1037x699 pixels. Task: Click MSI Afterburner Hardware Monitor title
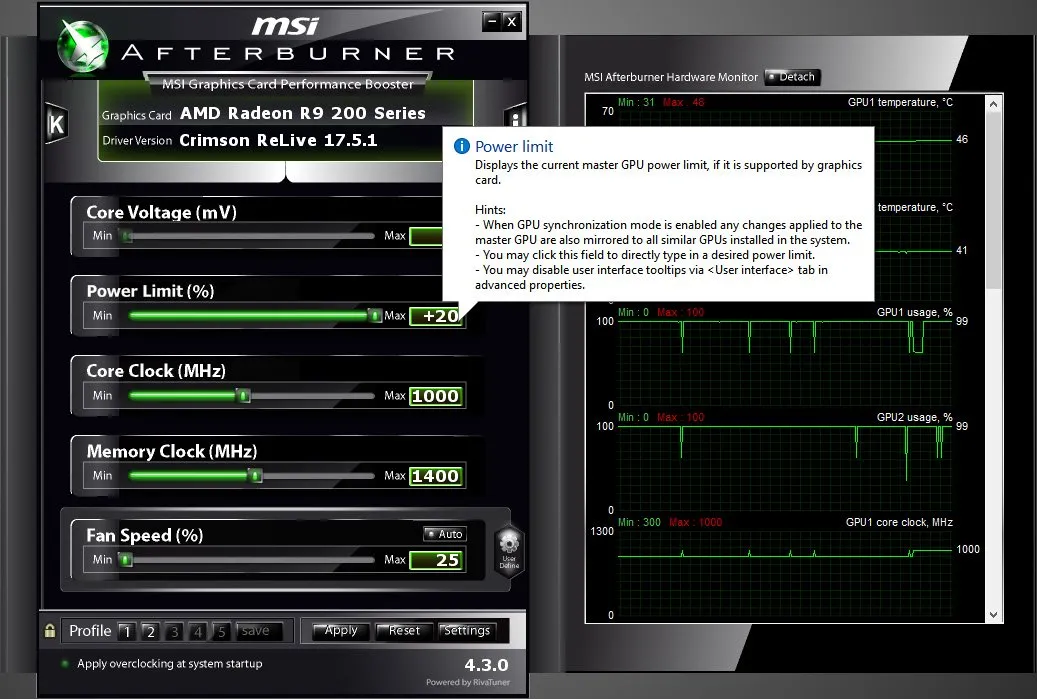(x=671, y=77)
